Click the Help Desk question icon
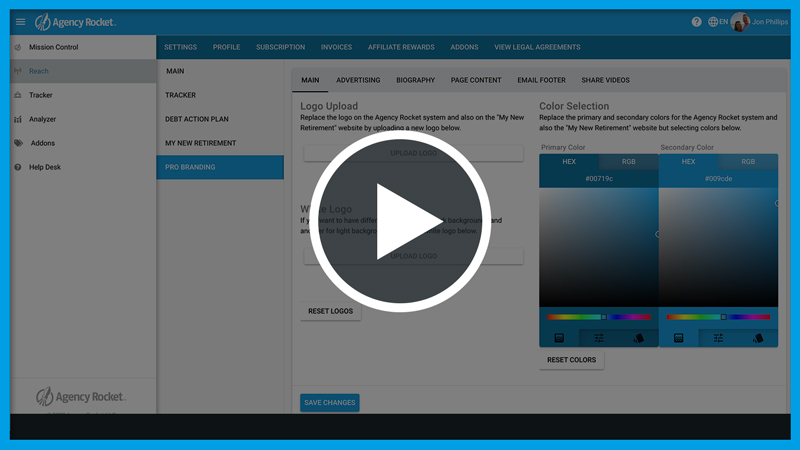 coord(18,167)
